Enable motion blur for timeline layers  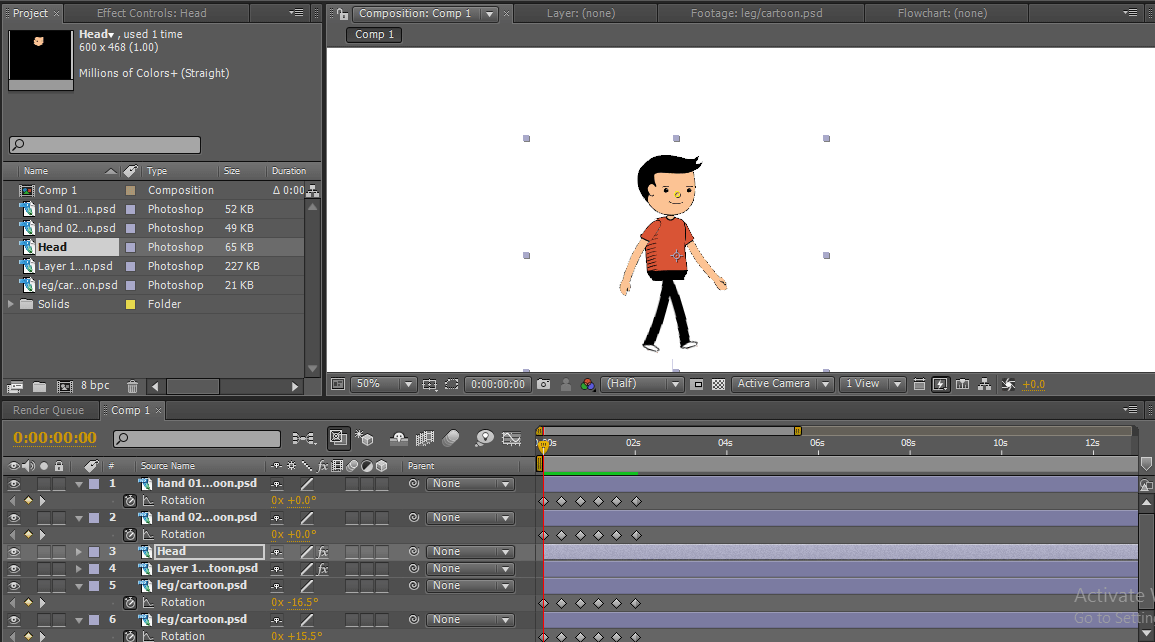451,439
